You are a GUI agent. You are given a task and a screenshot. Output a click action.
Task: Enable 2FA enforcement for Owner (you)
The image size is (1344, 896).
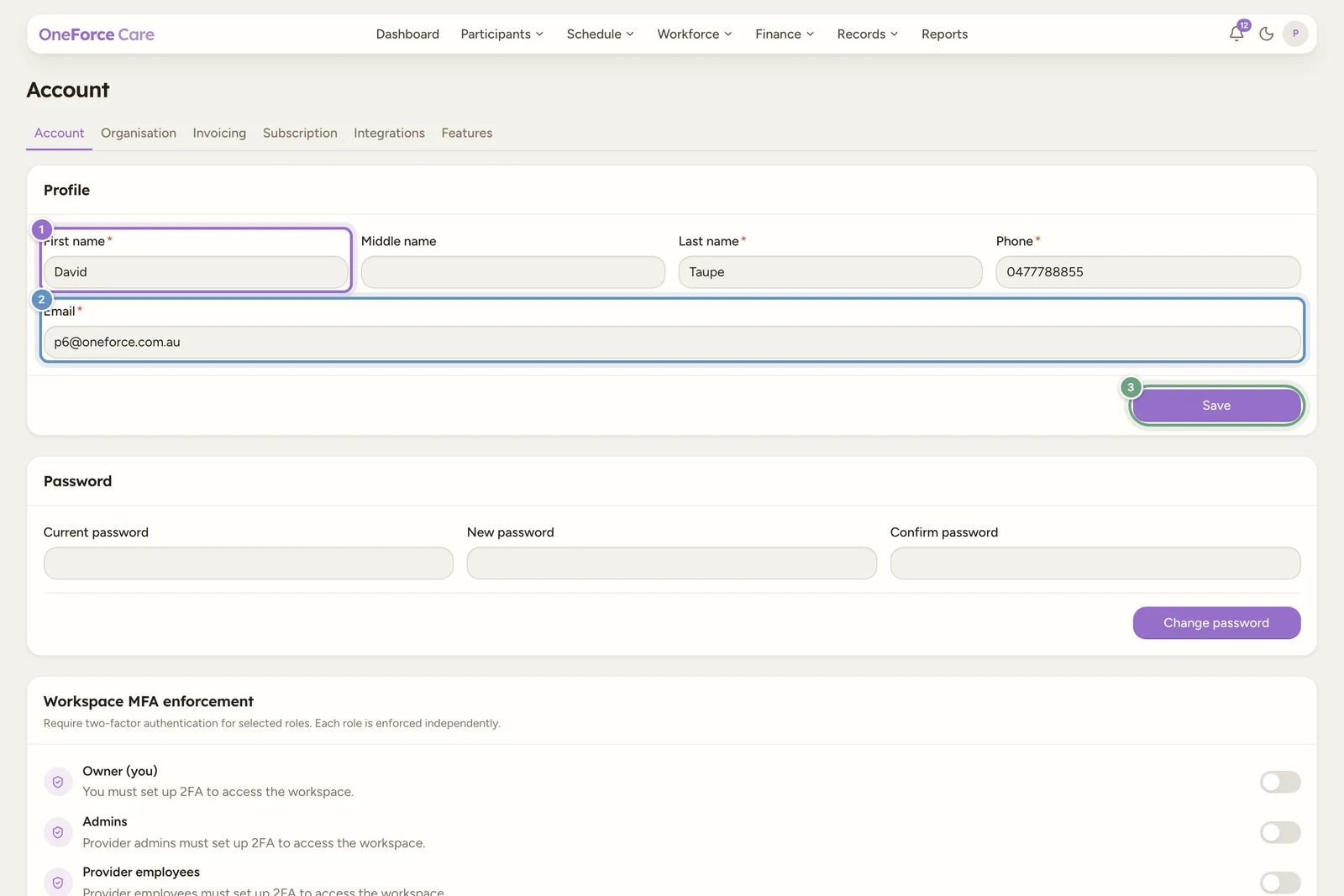pyautogui.click(x=1280, y=782)
